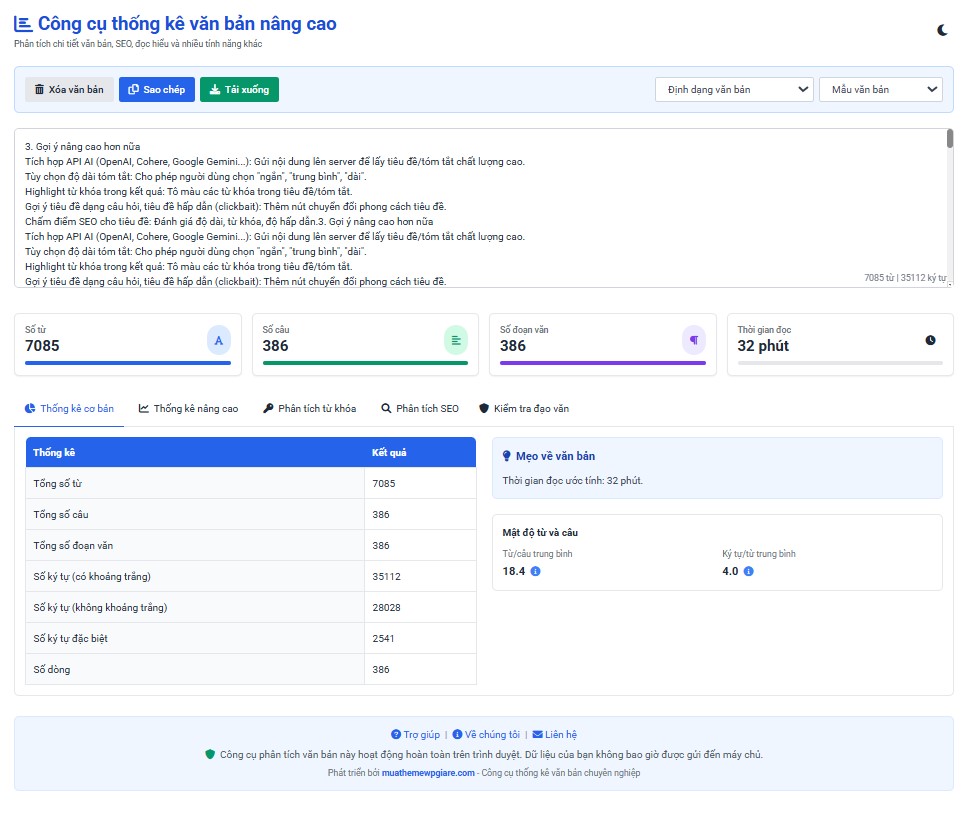The image size is (962, 825).
Task: Click value 28028 in table
Action: coord(387,607)
